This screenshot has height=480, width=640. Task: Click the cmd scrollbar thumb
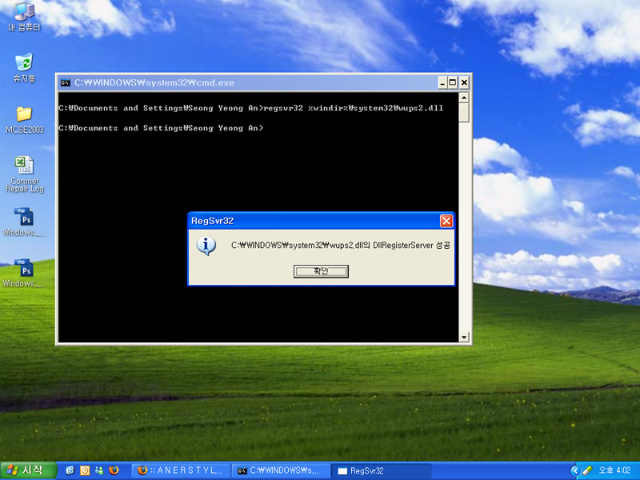point(464,113)
